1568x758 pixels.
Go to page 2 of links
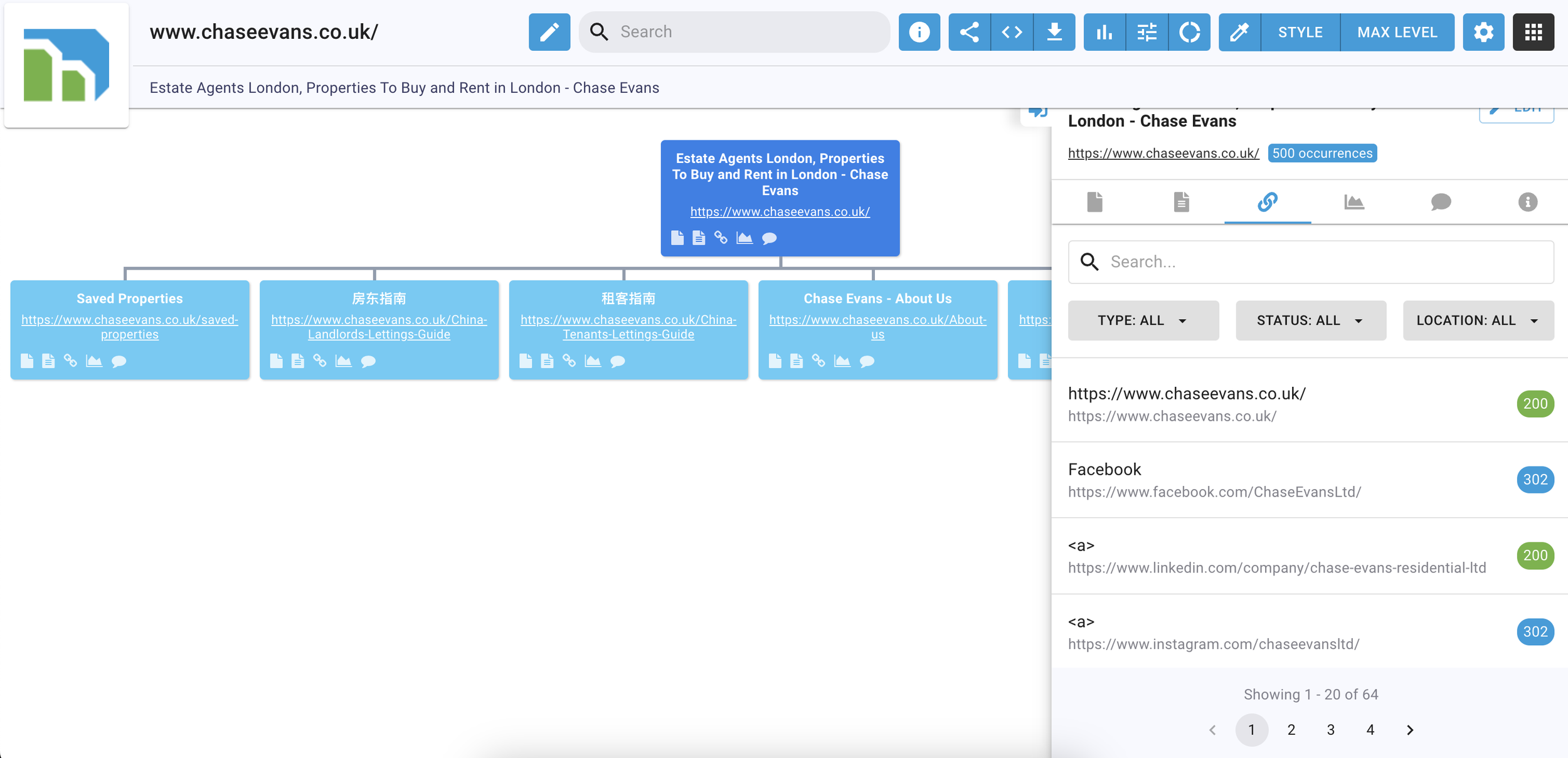(x=1291, y=730)
